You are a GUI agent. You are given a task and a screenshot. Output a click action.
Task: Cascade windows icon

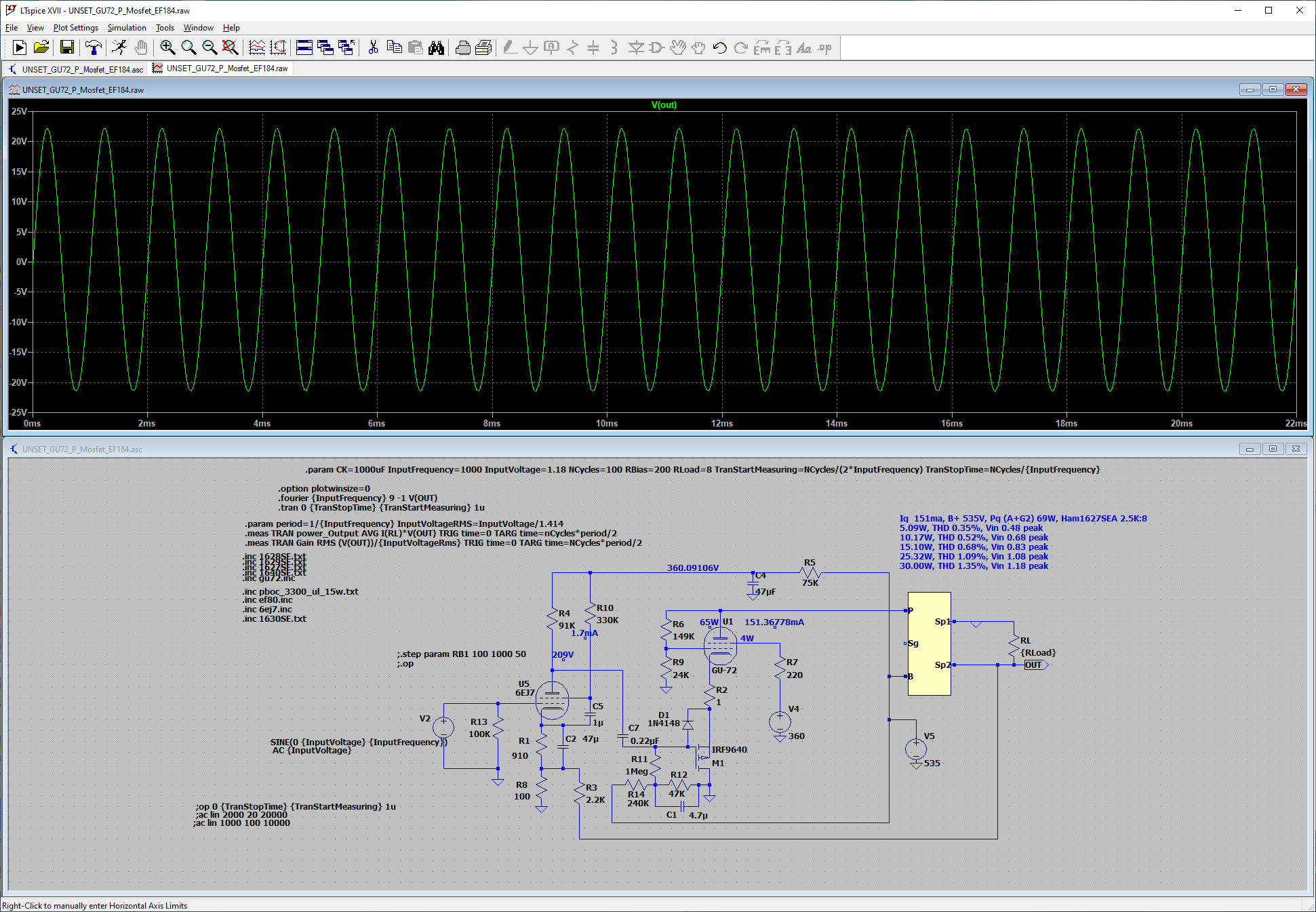pyautogui.click(x=325, y=47)
